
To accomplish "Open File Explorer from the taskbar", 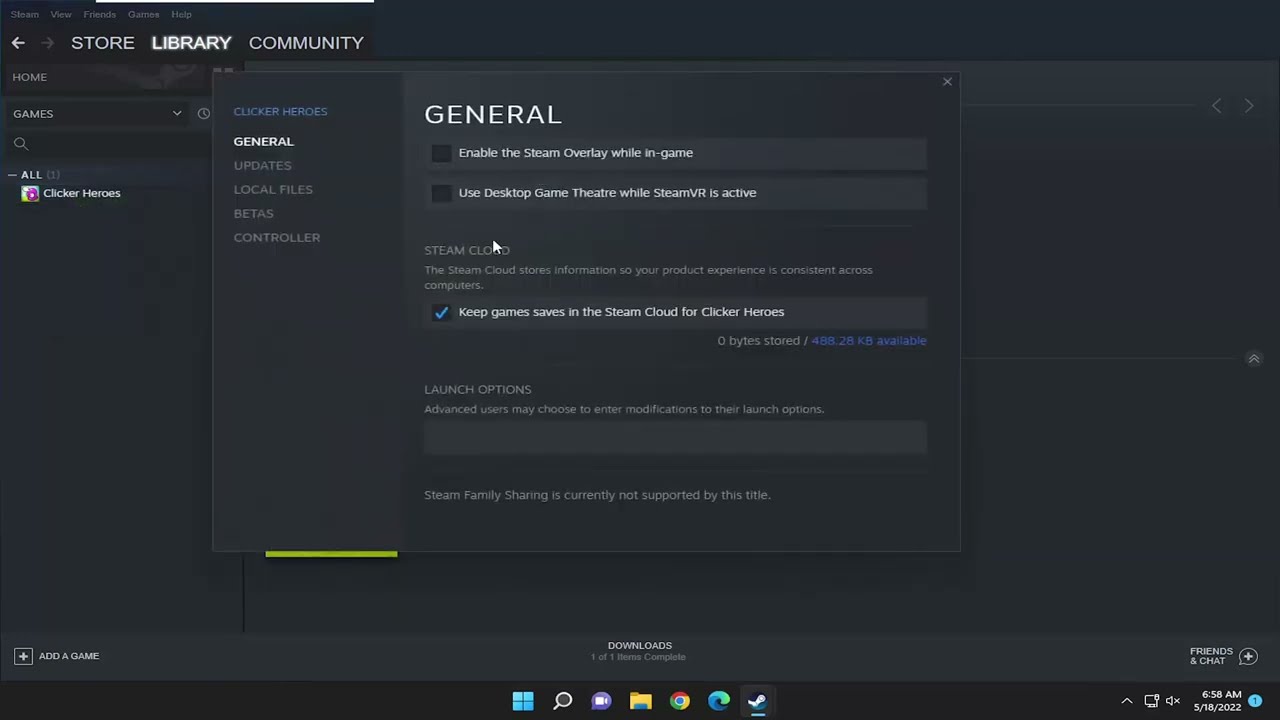I will point(640,701).
